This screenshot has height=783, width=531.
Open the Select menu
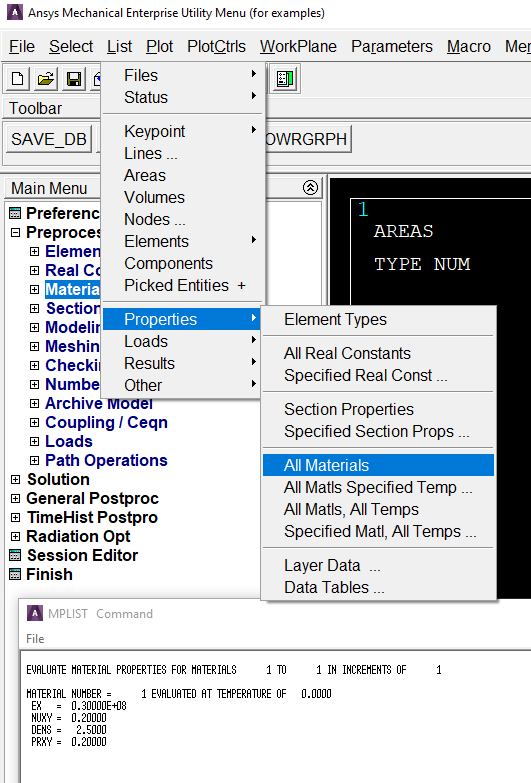coord(71,46)
